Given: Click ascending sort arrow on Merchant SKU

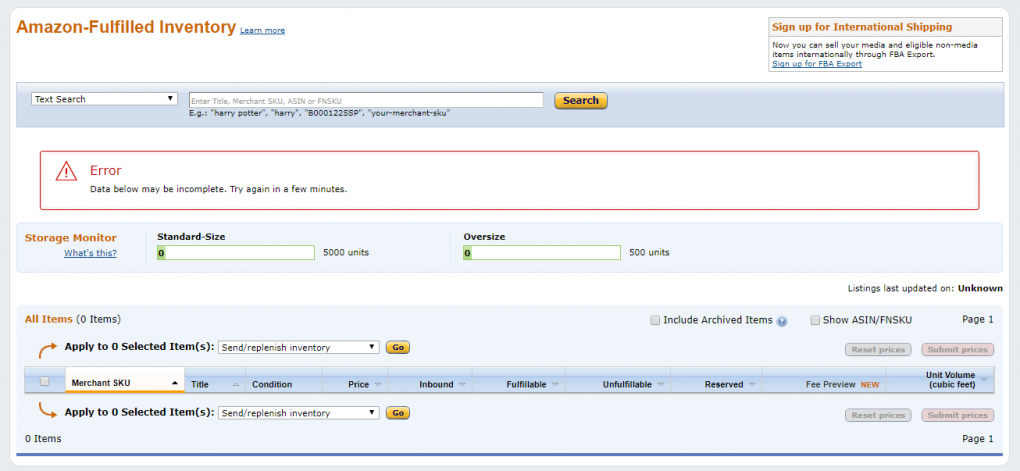Looking at the screenshot, I should [174, 384].
